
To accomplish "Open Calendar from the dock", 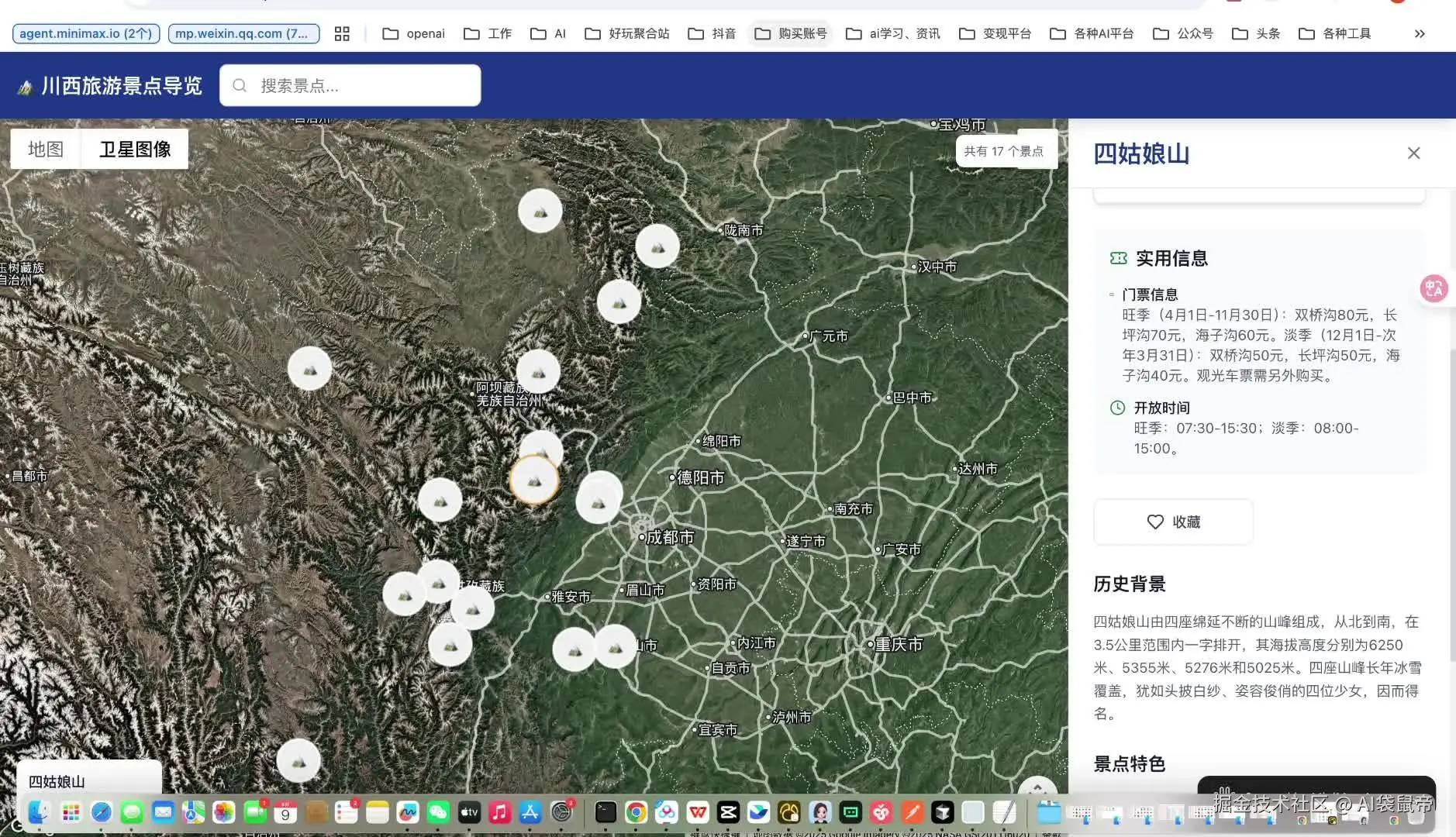I will [x=285, y=811].
